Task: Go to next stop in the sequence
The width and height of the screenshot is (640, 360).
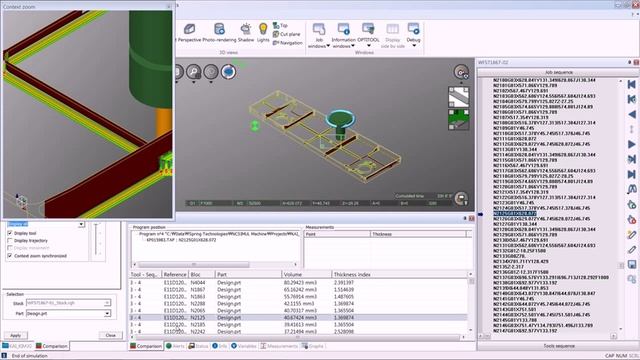Action: [631, 159]
